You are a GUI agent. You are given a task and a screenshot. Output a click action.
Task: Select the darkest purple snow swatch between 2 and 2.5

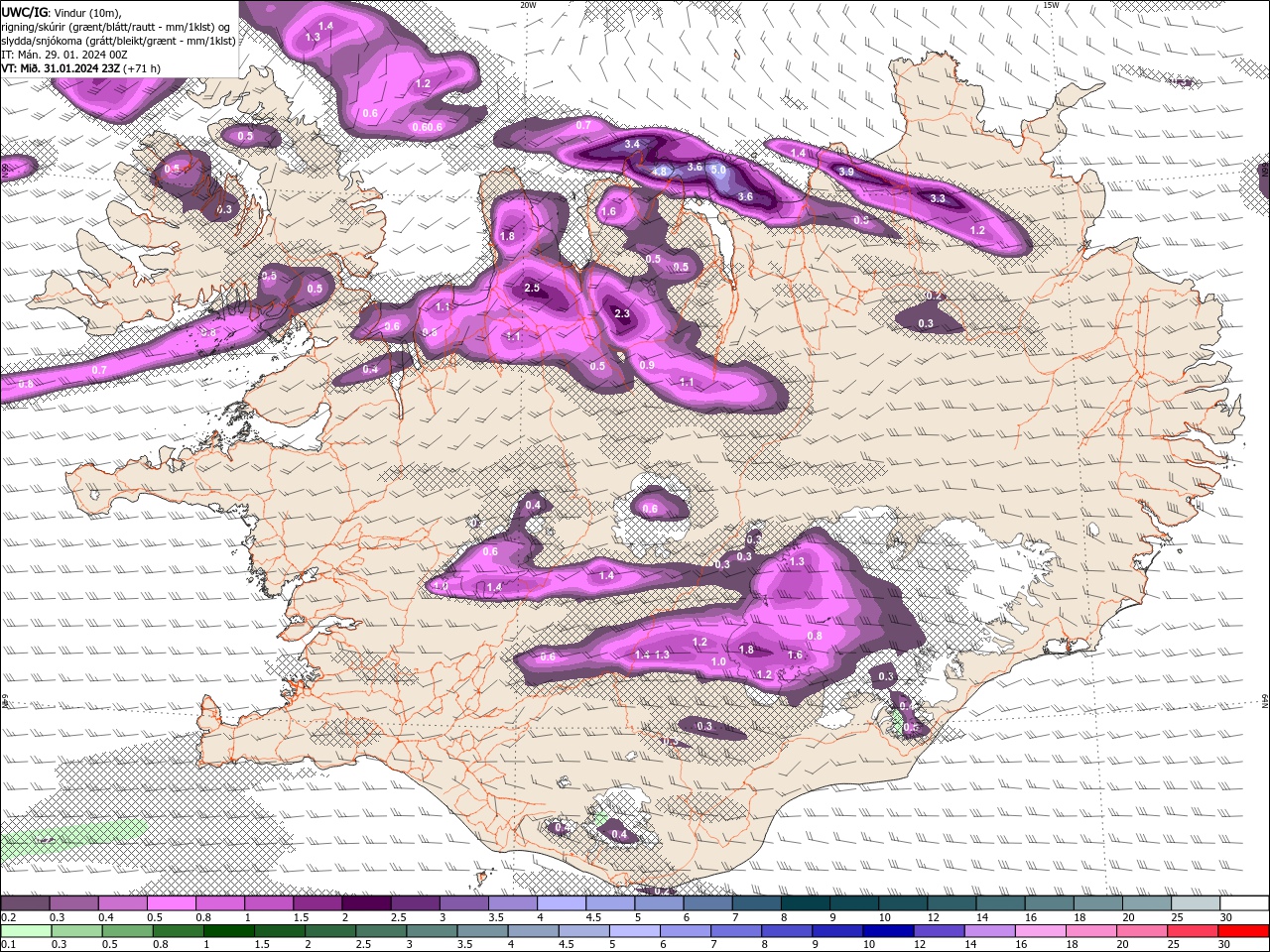point(365,903)
